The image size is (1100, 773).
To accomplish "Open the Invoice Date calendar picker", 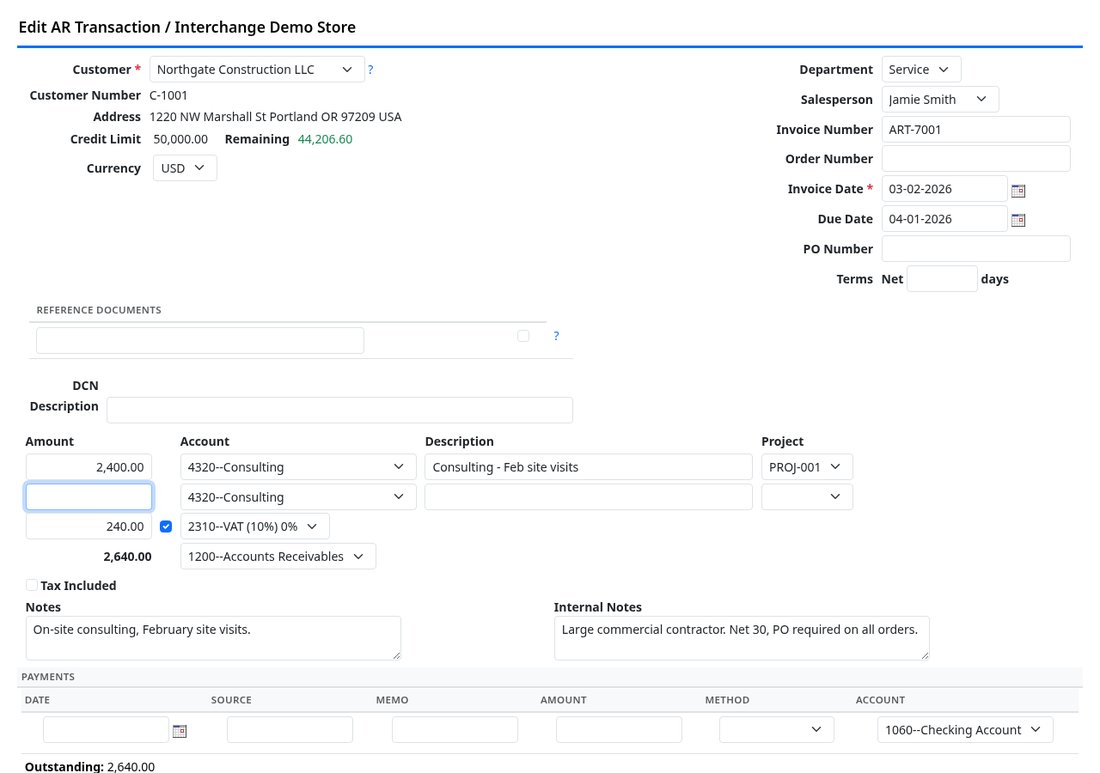I will coord(1018,190).
